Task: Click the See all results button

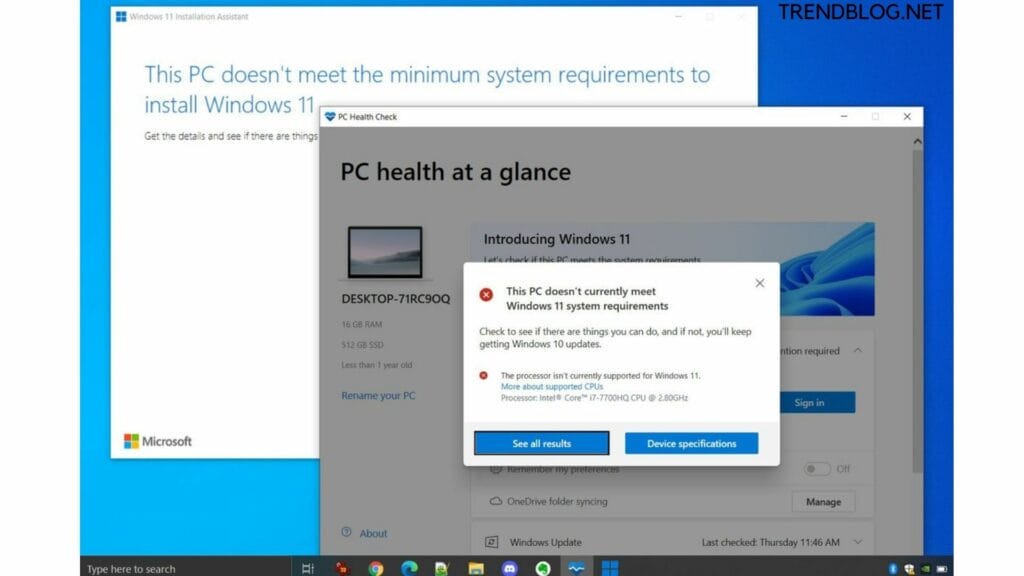Action: pos(541,443)
